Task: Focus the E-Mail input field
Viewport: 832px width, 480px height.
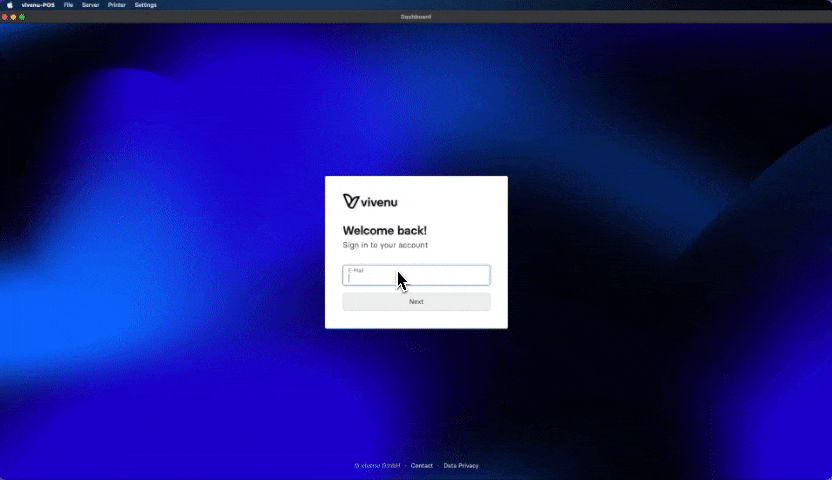Action: pyautogui.click(x=416, y=277)
